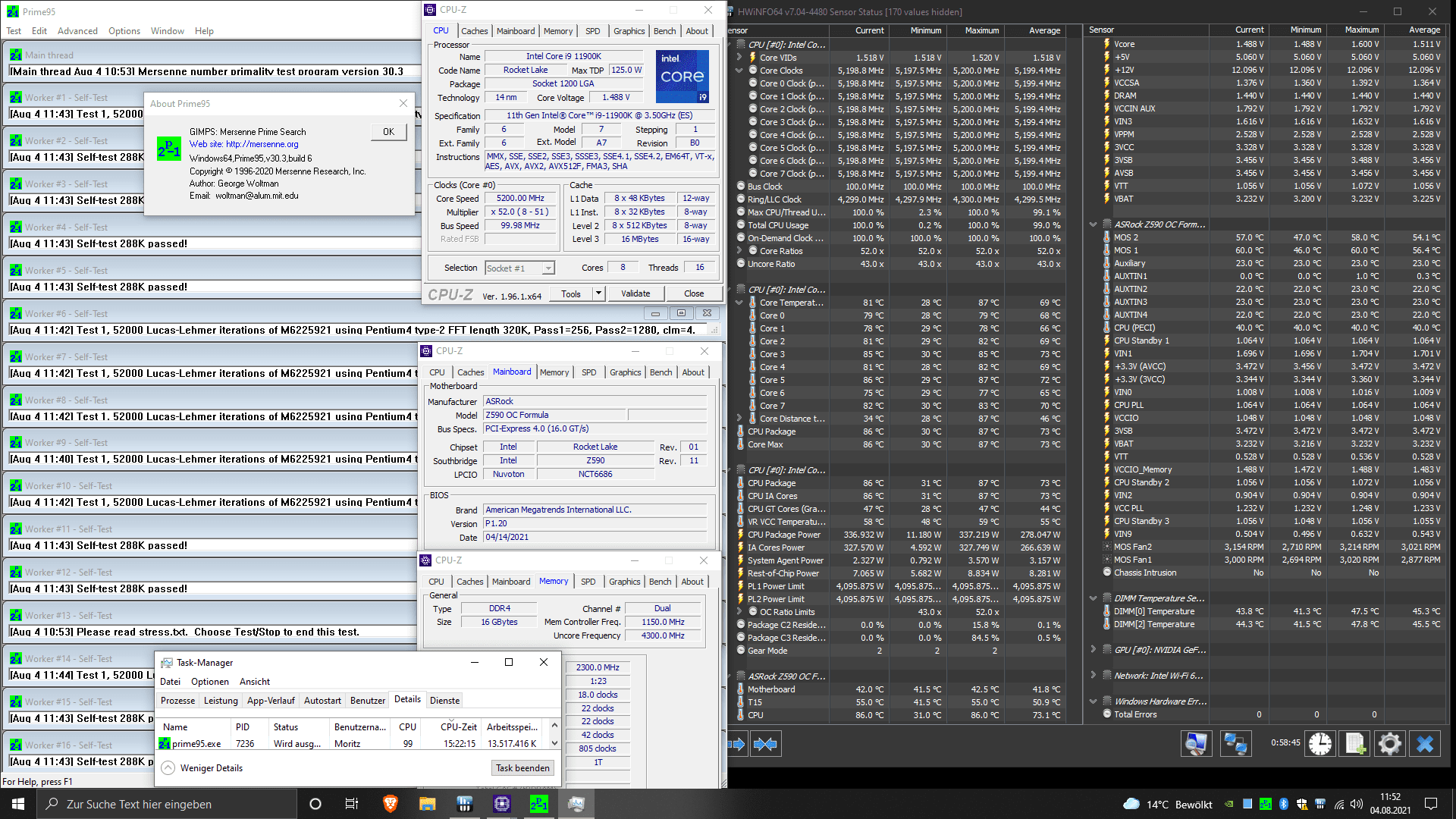The image size is (1456, 819).
Task: Click Bluetooth tray icon
Action: [x=1284, y=804]
